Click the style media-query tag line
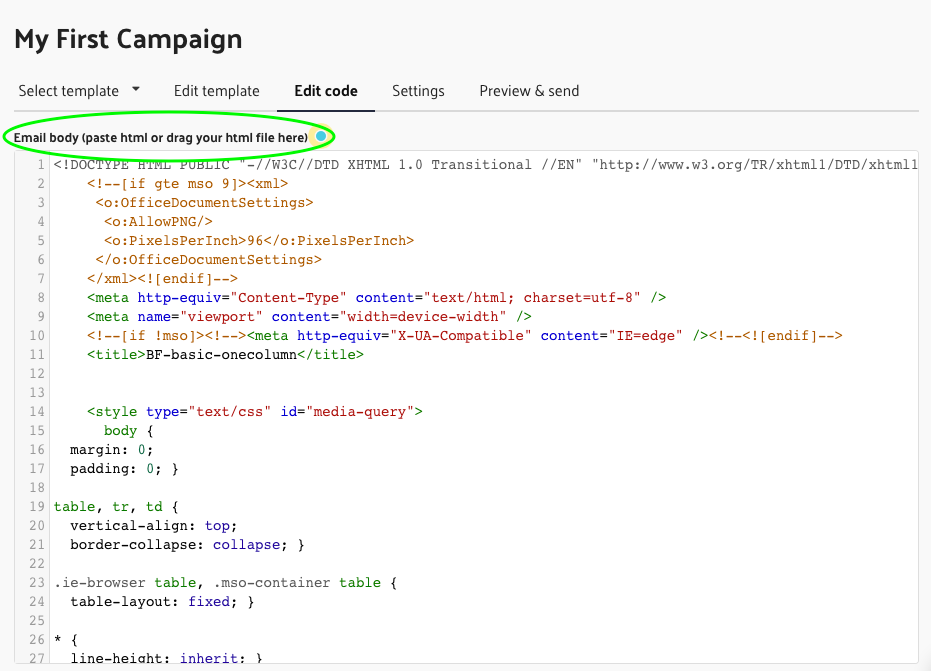Image resolution: width=931 pixels, height=671 pixels. click(255, 411)
